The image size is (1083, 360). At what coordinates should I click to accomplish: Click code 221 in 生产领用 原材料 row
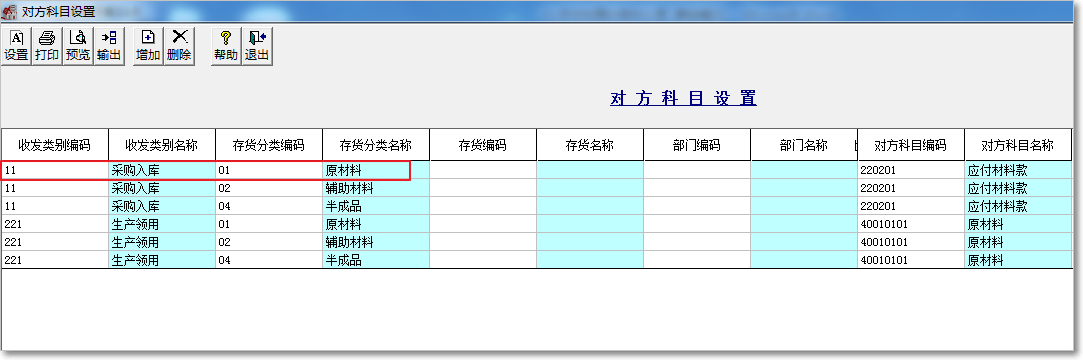55,224
